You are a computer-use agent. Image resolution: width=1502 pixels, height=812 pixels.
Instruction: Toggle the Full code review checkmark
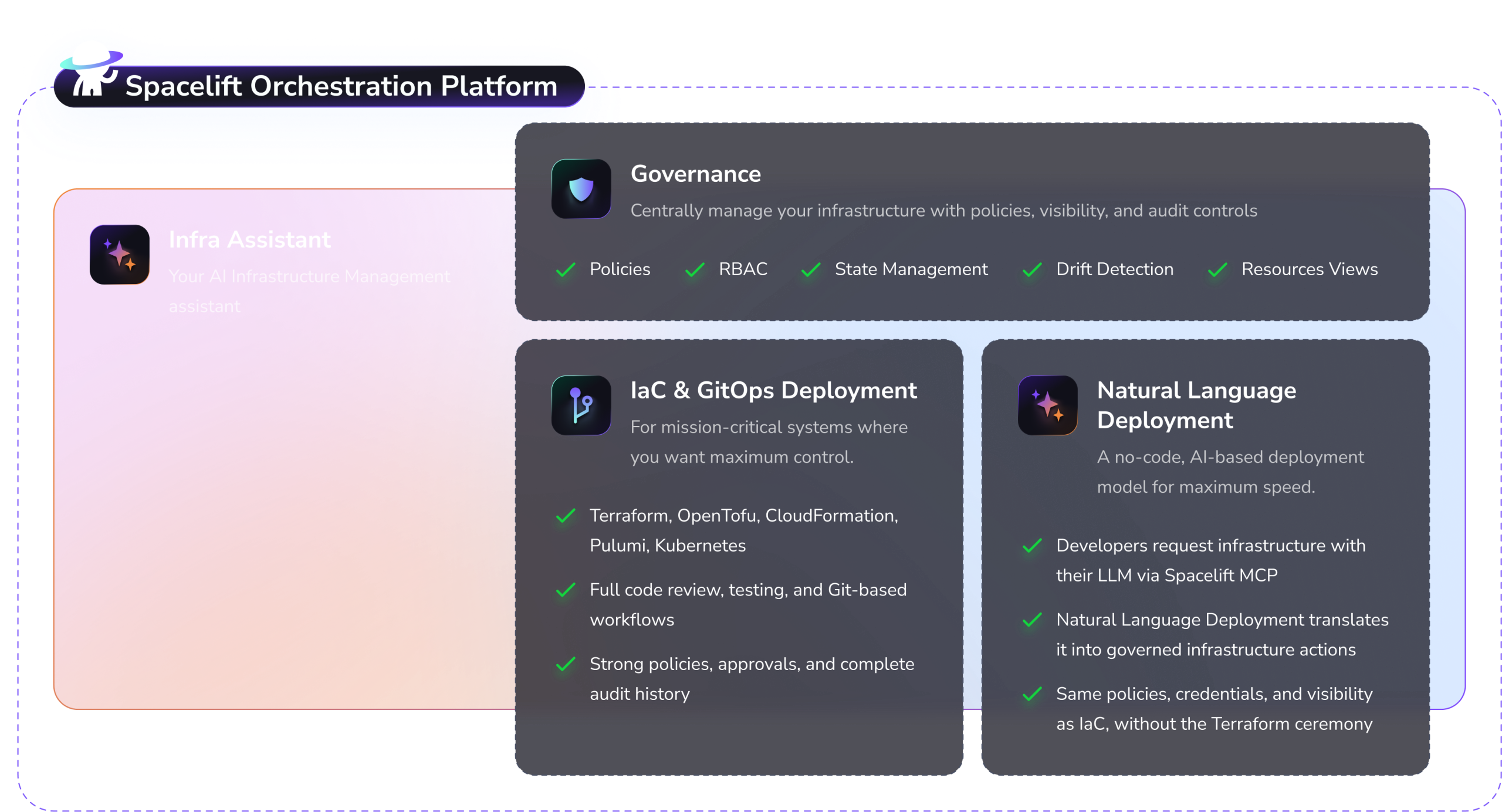[x=565, y=590]
